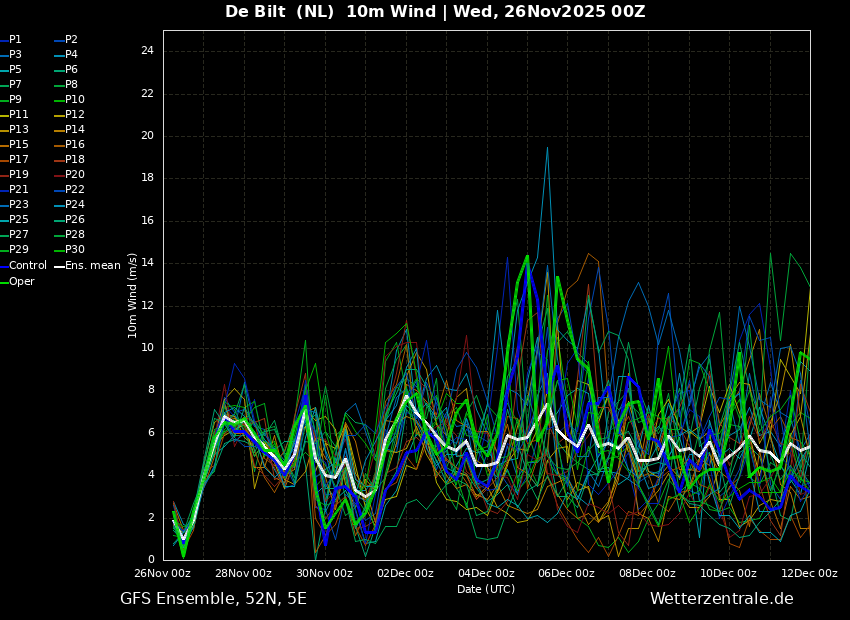The image size is (850, 620).
Task: Click the 28Nov 00z axis label
Action: click(x=244, y=573)
